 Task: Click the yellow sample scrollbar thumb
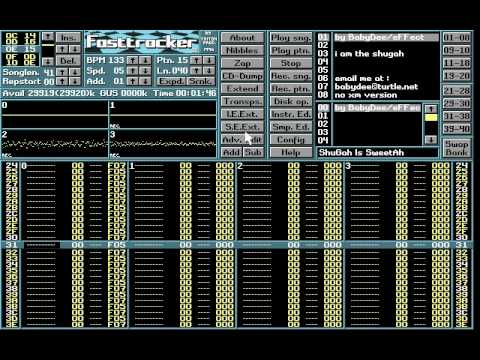431,117
